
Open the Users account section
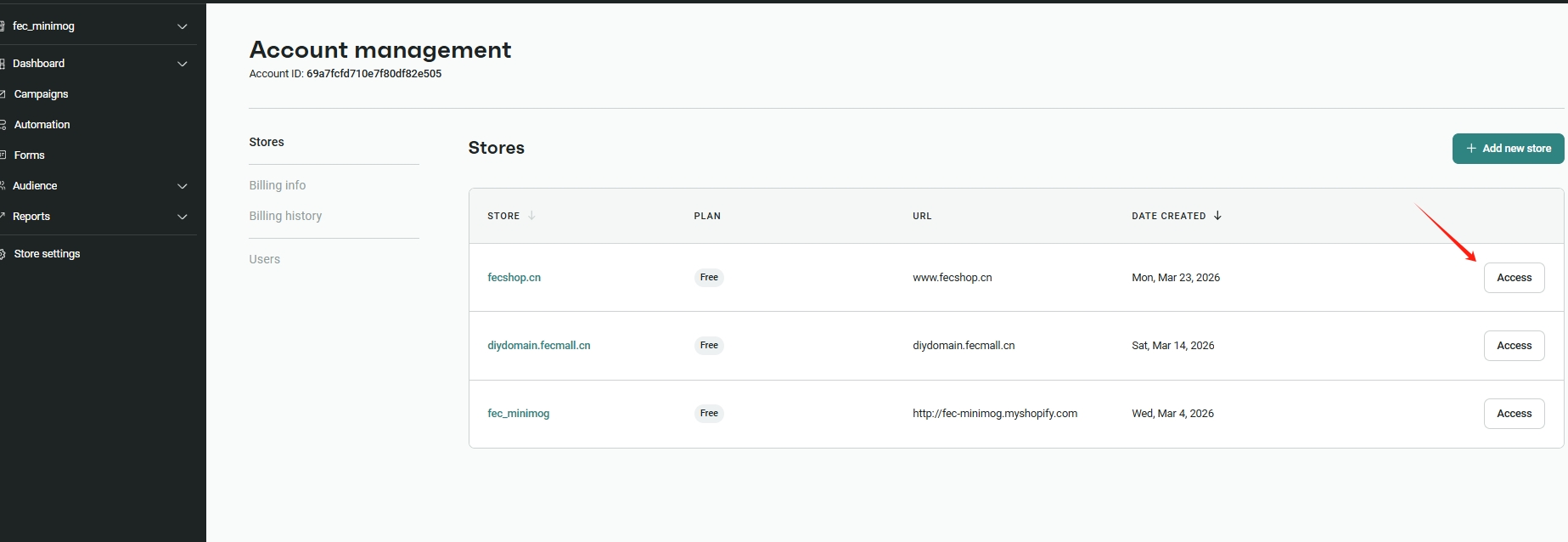click(264, 259)
